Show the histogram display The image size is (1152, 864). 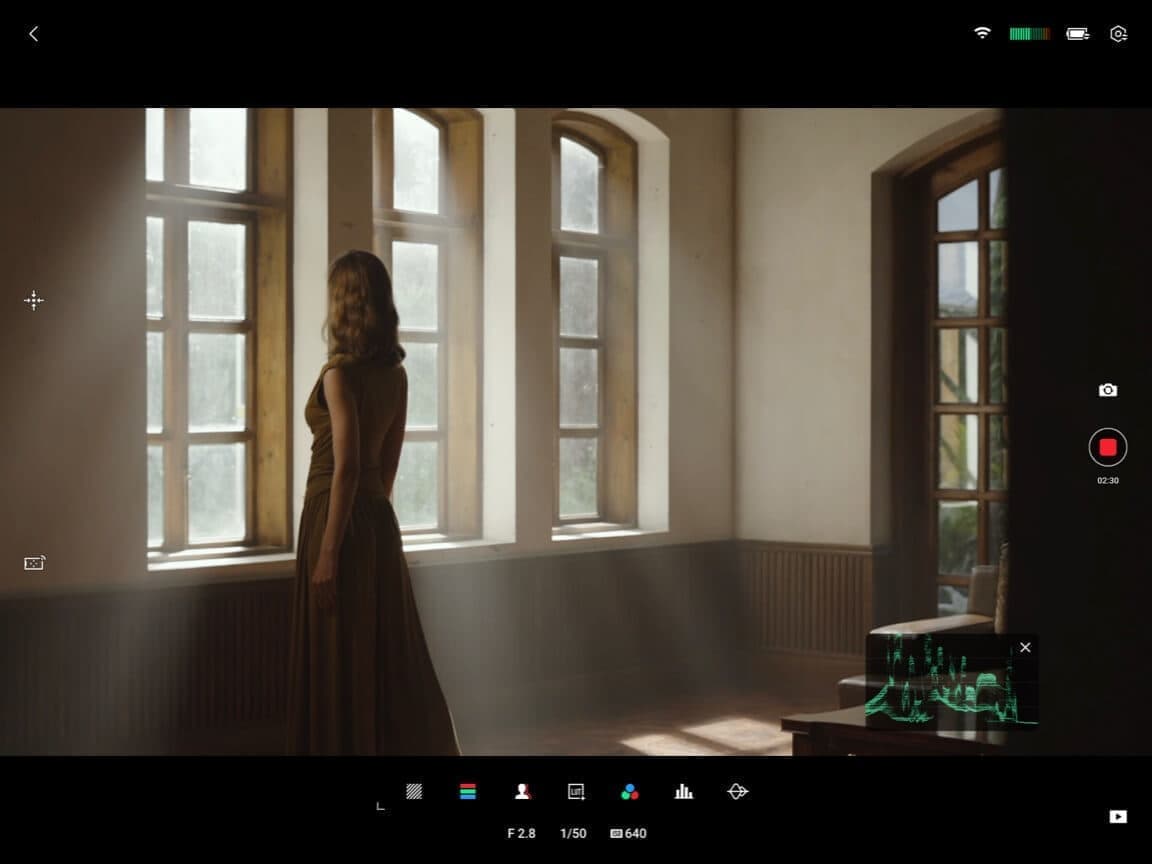coord(684,791)
